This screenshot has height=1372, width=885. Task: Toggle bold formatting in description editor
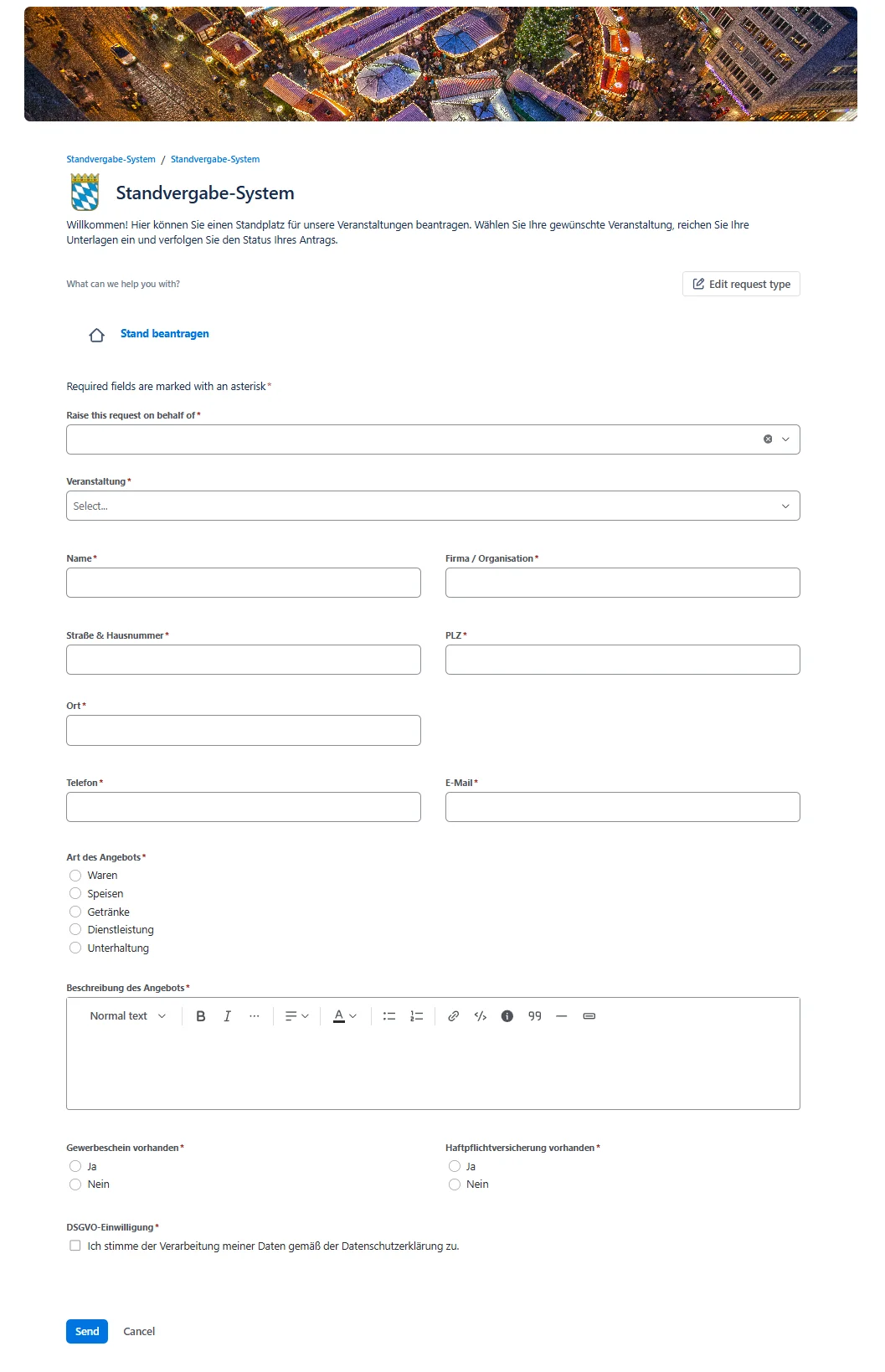coord(201,1016)
